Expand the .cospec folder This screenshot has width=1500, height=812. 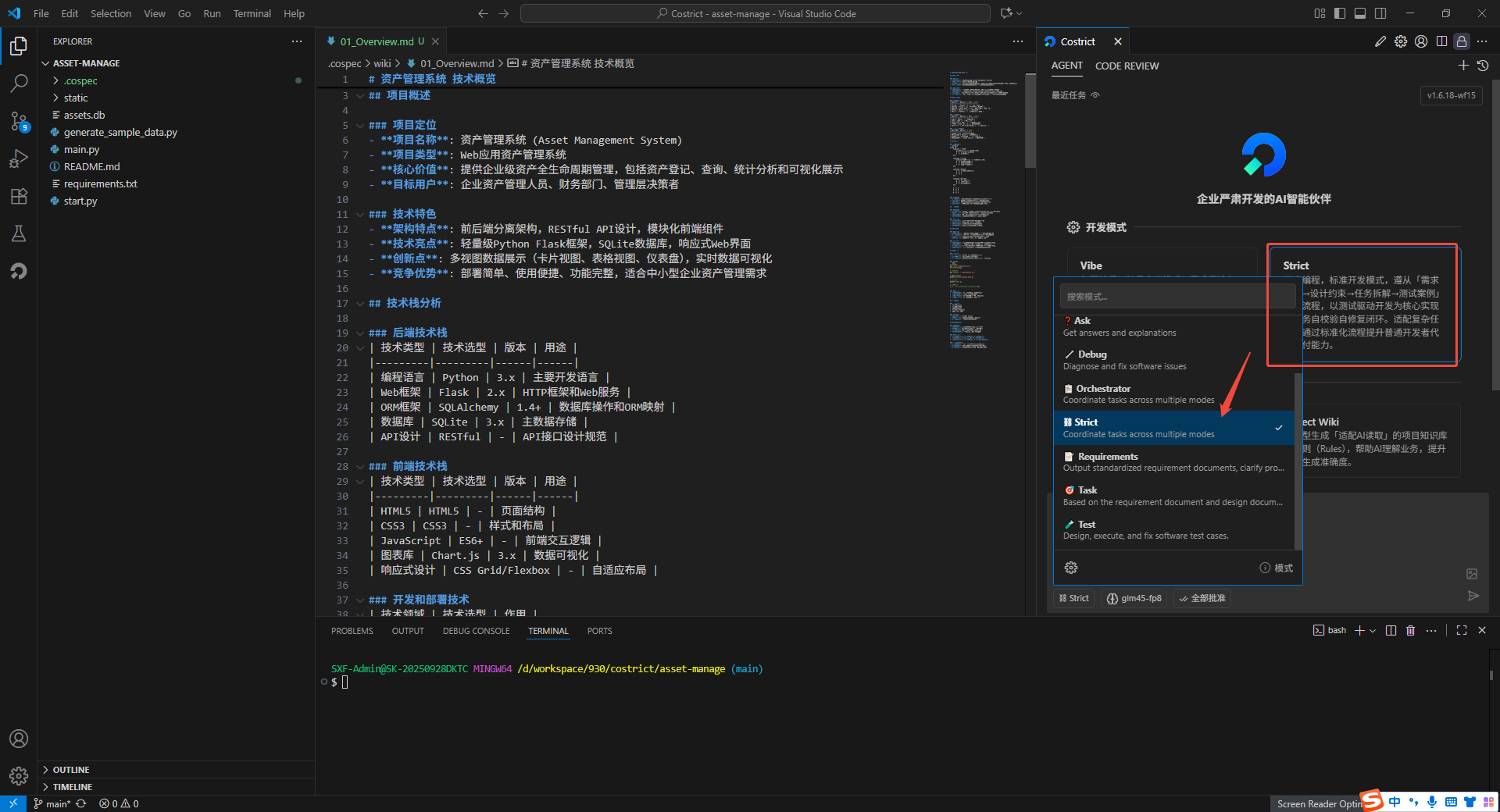click(x=80, y=80)
